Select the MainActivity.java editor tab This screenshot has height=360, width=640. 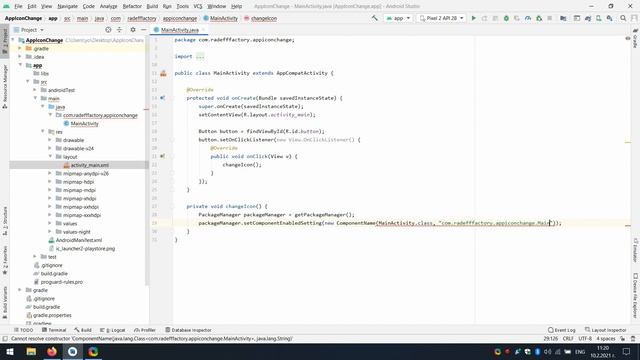[179, 30]
